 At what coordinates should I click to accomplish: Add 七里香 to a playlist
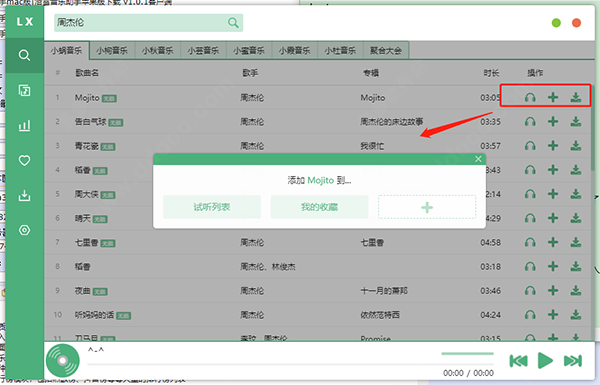[553, 242]
